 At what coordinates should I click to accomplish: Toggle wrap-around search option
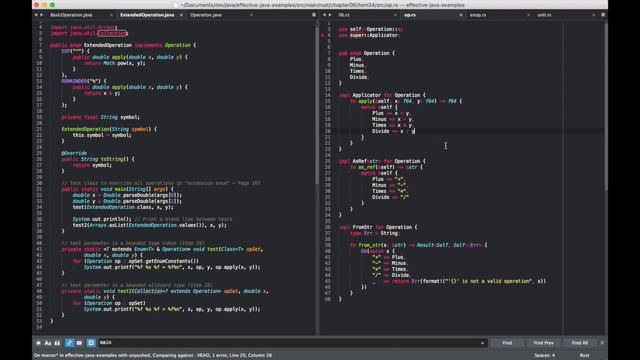[x=69, y=343]
